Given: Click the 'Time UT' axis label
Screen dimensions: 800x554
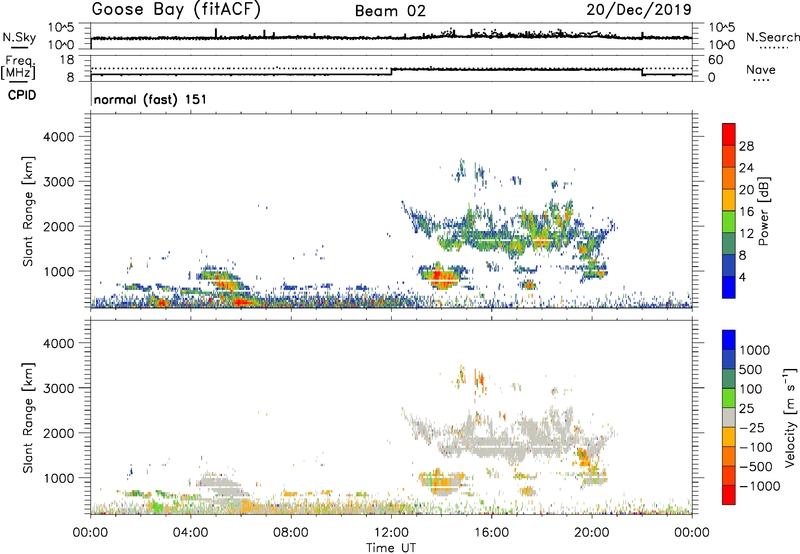Looking at the screenshot, I should (391, 548).
